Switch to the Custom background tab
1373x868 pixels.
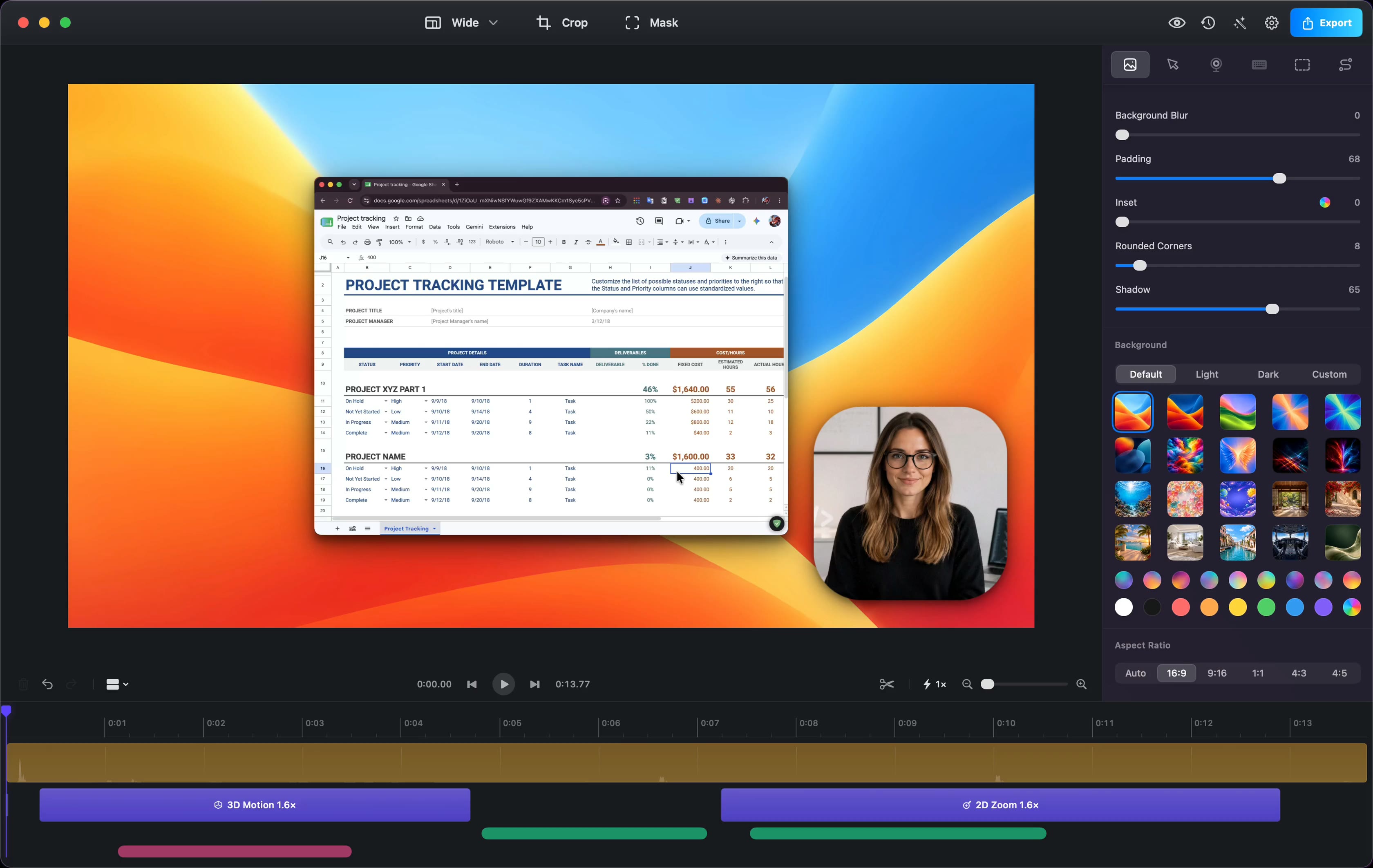[x=1329, y=374]
